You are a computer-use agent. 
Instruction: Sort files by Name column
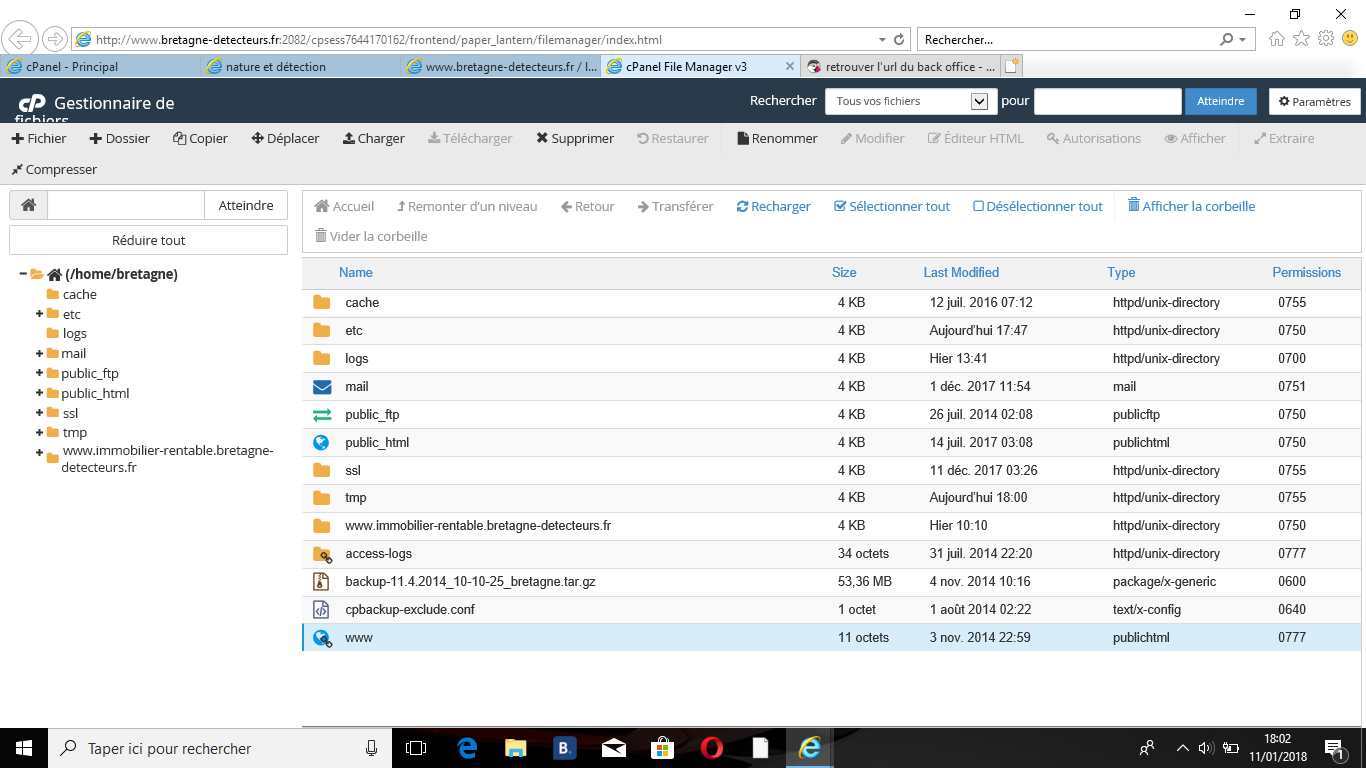click(356, 272)
